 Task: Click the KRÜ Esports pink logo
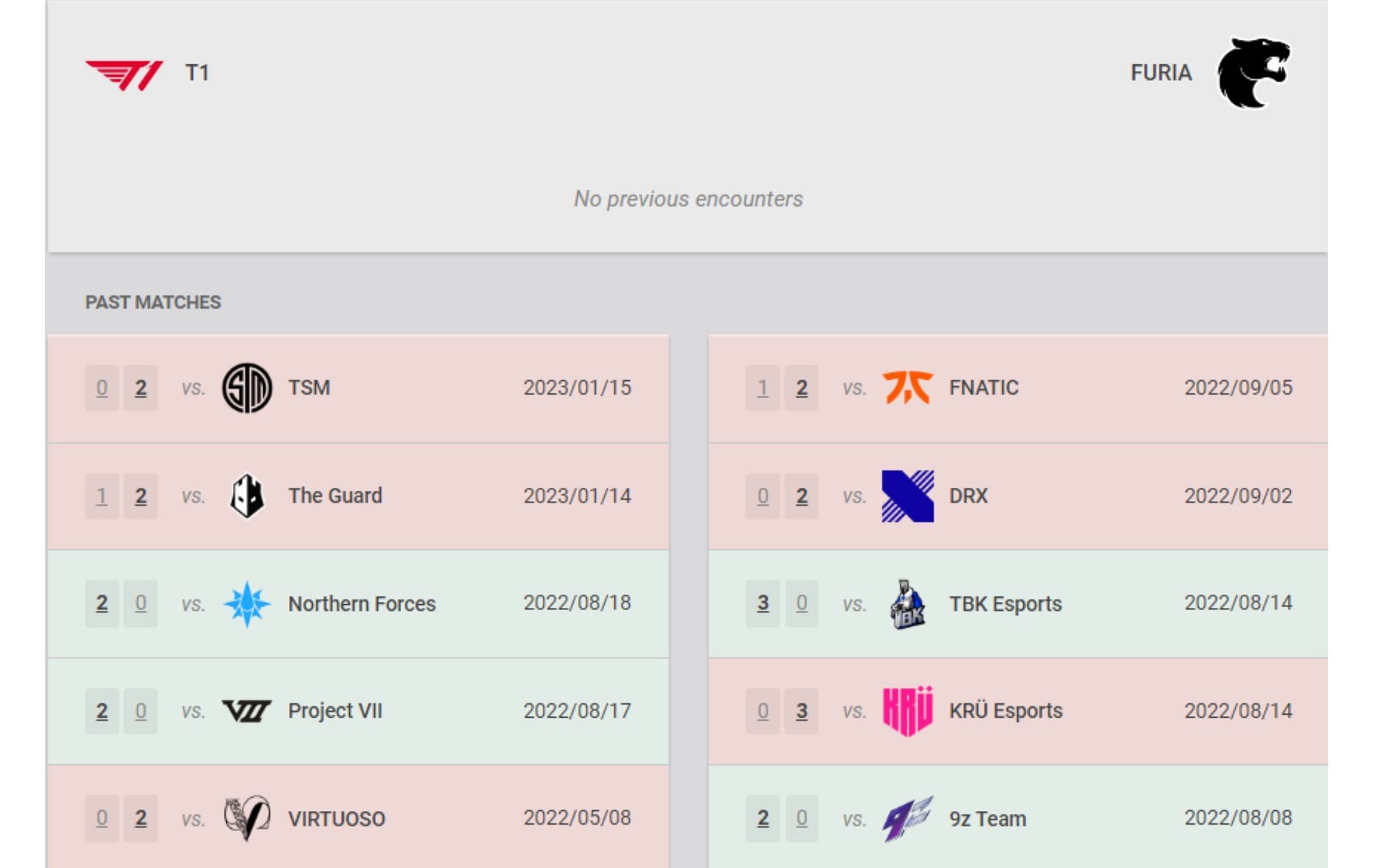pyautogui.click(x=908, y=711)
